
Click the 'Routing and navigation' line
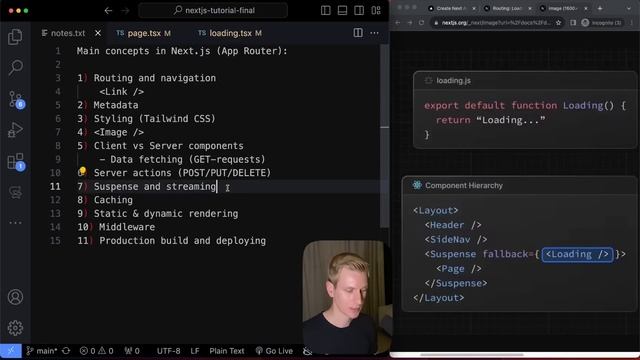pos(155,78)
